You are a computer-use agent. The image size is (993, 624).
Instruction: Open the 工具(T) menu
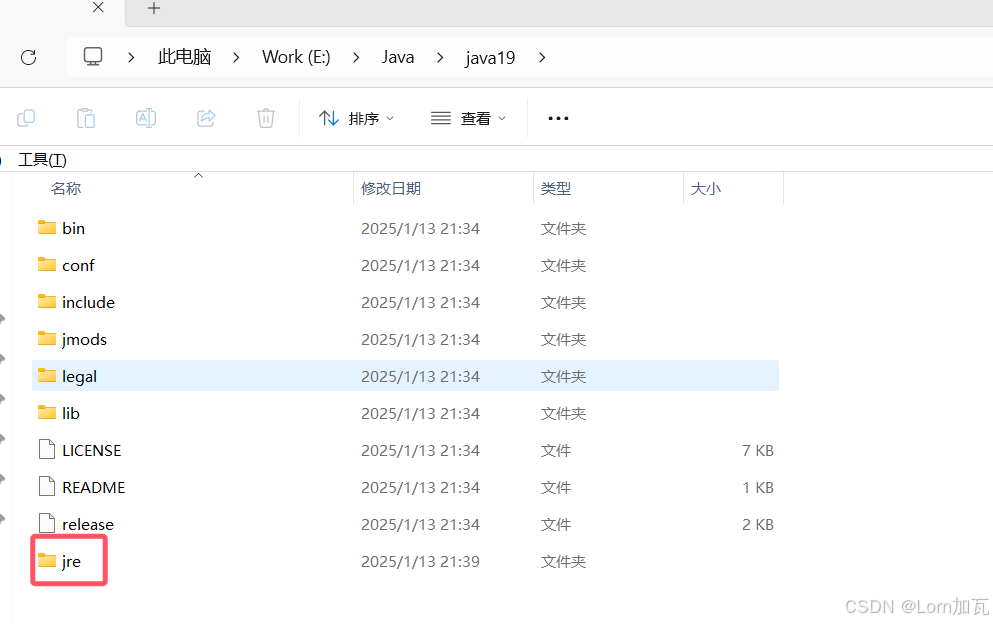[42, 159]
